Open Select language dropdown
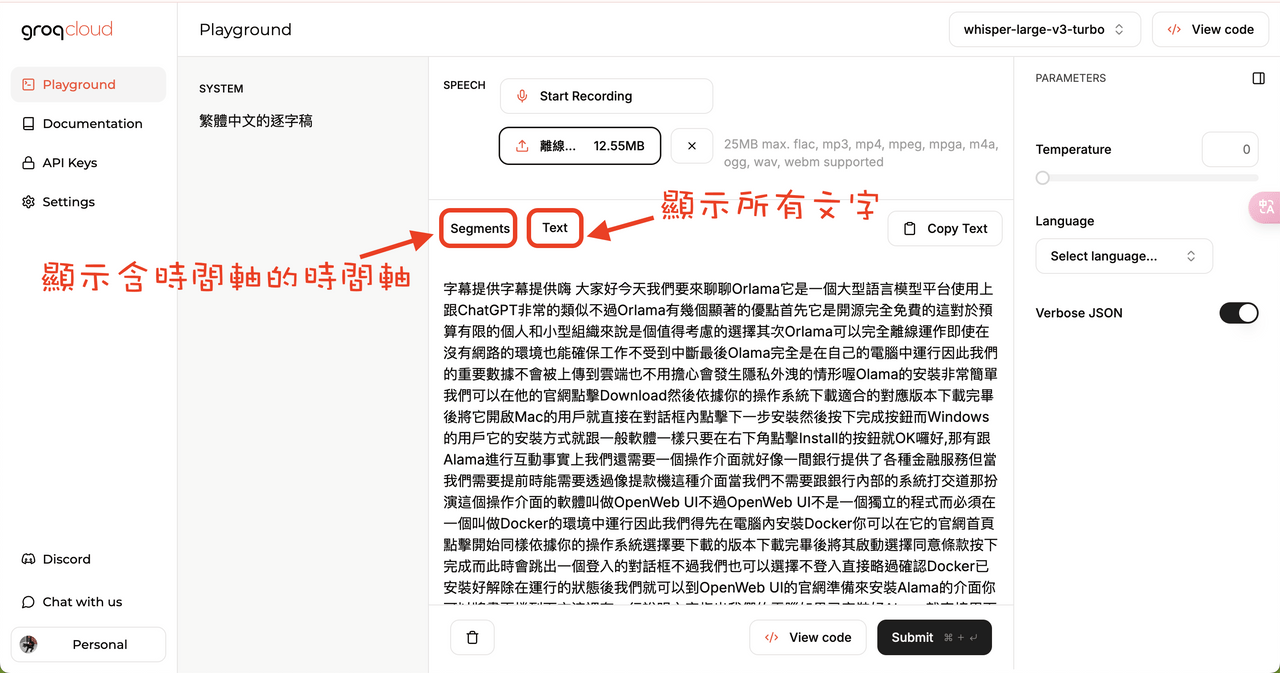 [x=1124, y=256]
